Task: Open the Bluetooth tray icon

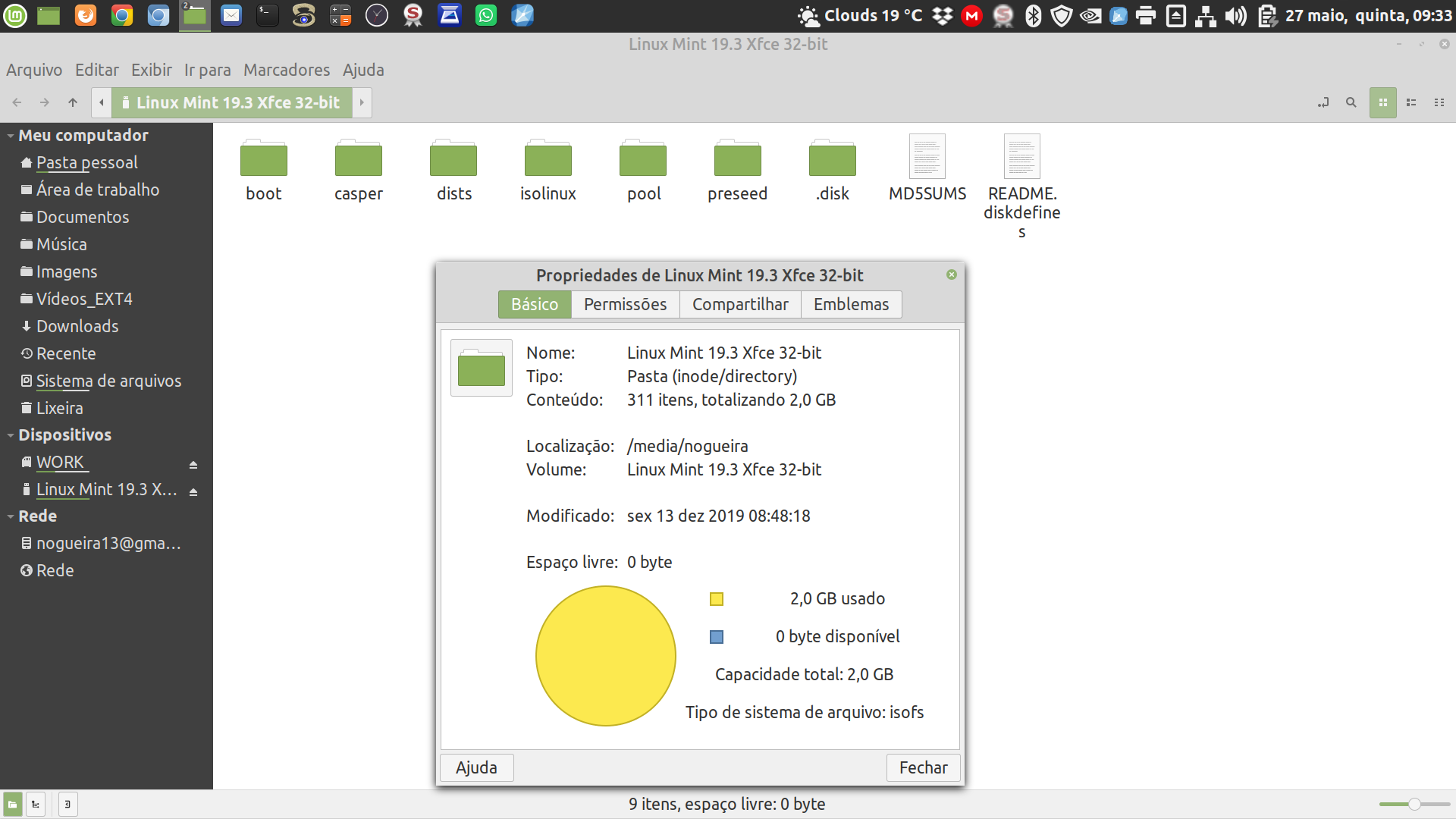Action: tap(1033, 15)
